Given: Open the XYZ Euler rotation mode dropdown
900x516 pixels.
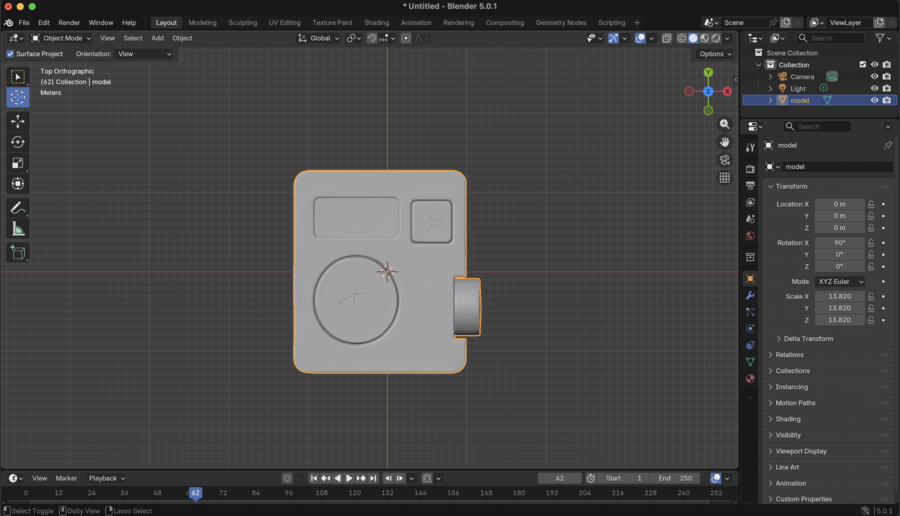Looking at the screenshot, I should (x=840, y=282).
